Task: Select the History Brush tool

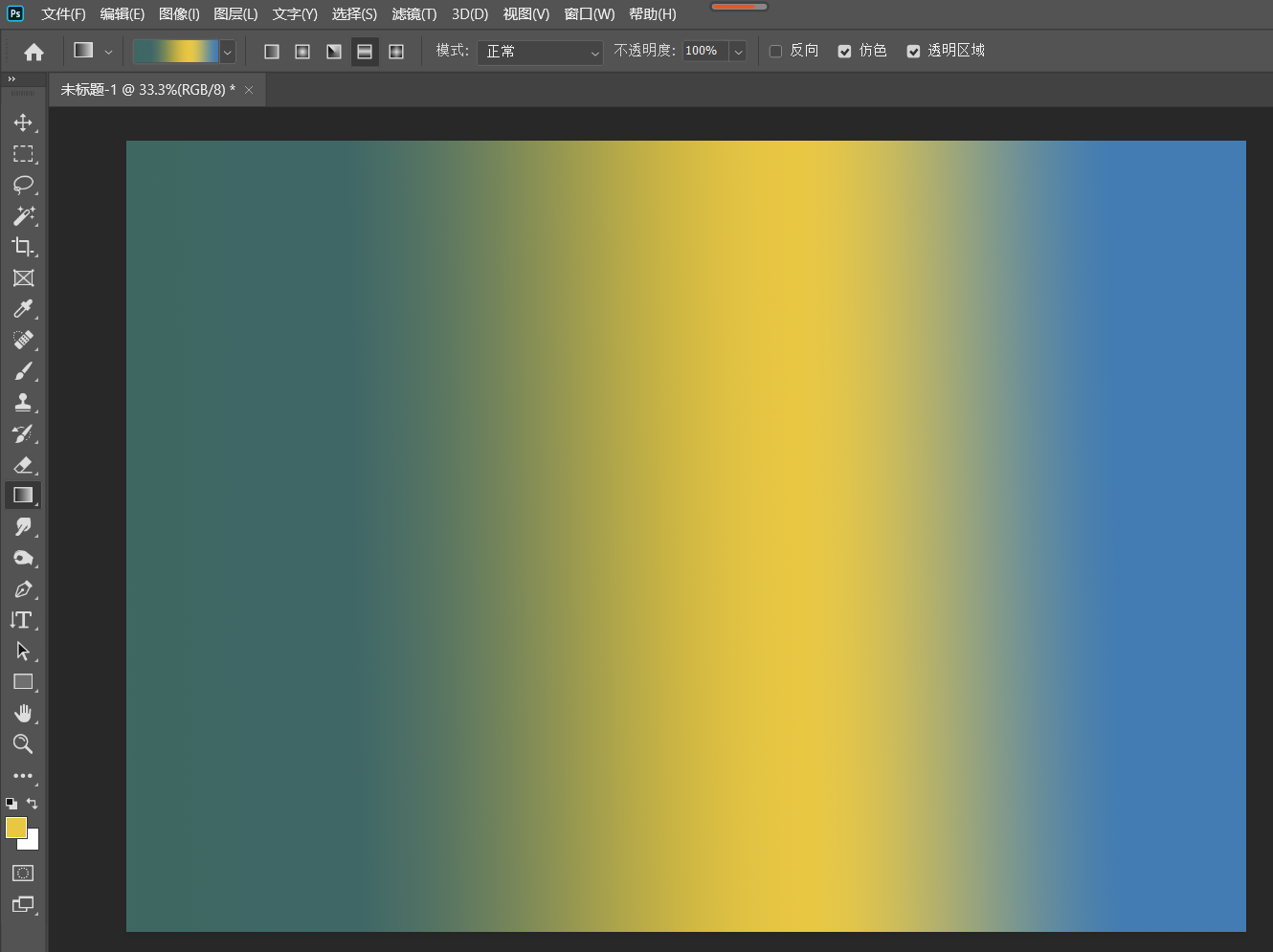Action: (x=23, y=433)
